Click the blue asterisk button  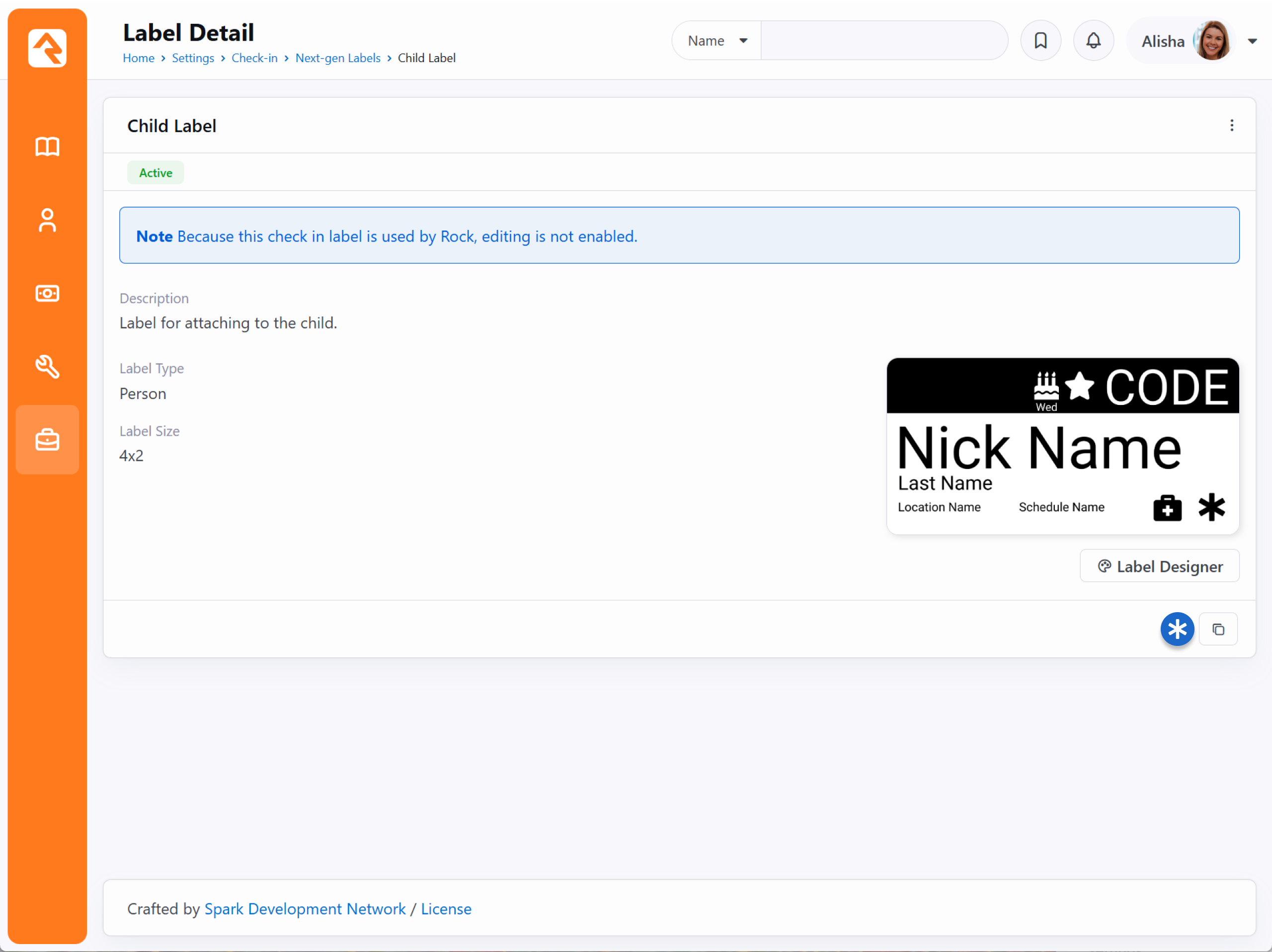(x=1177, y=630)
